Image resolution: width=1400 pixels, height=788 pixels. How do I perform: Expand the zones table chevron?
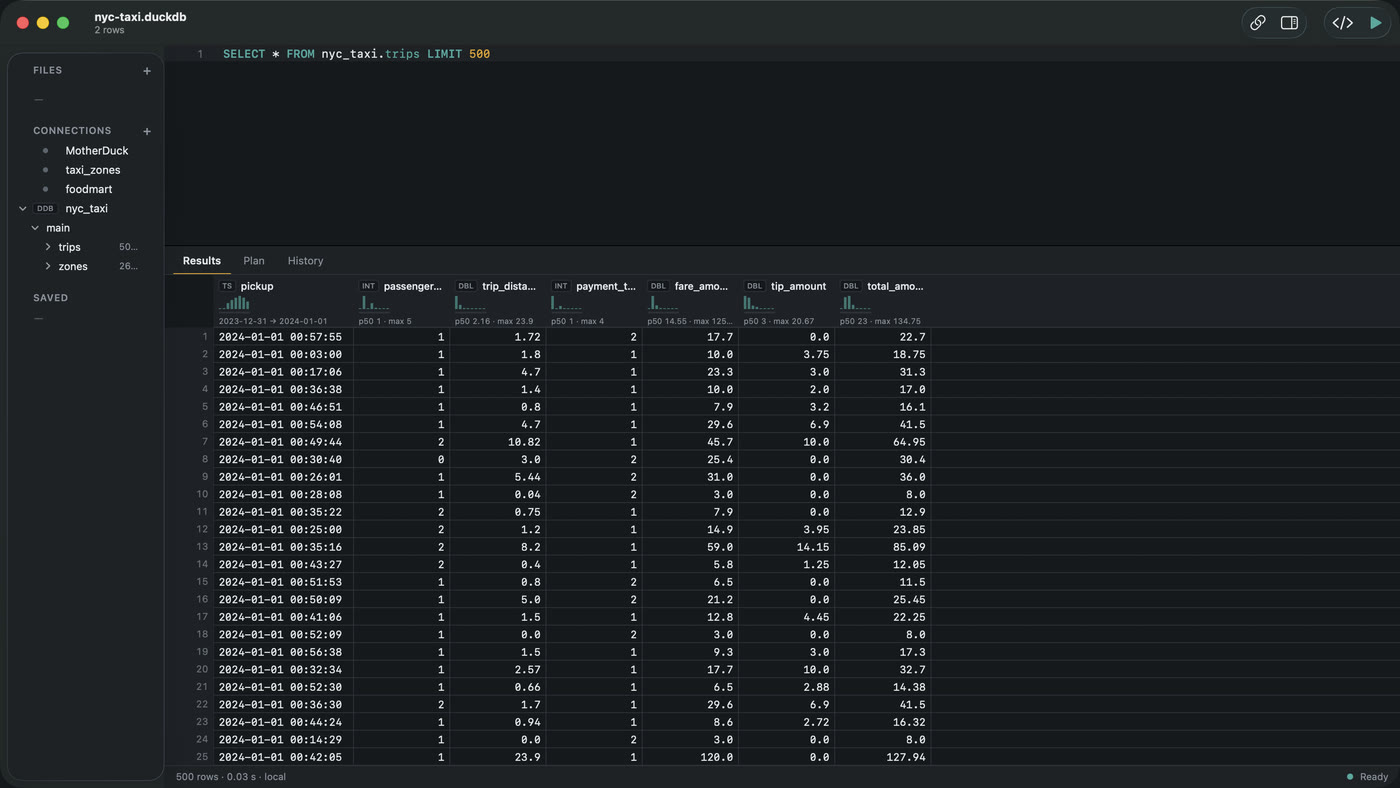tap(48, 267)
